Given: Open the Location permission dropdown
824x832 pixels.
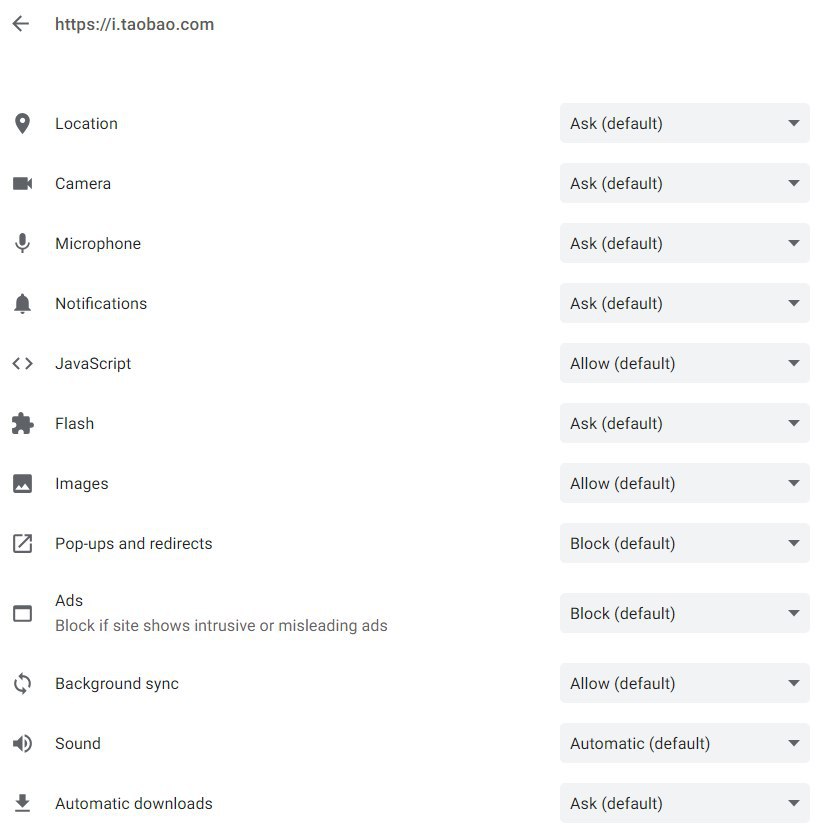Looking at the screenshot, I should (x=684, y=124).
